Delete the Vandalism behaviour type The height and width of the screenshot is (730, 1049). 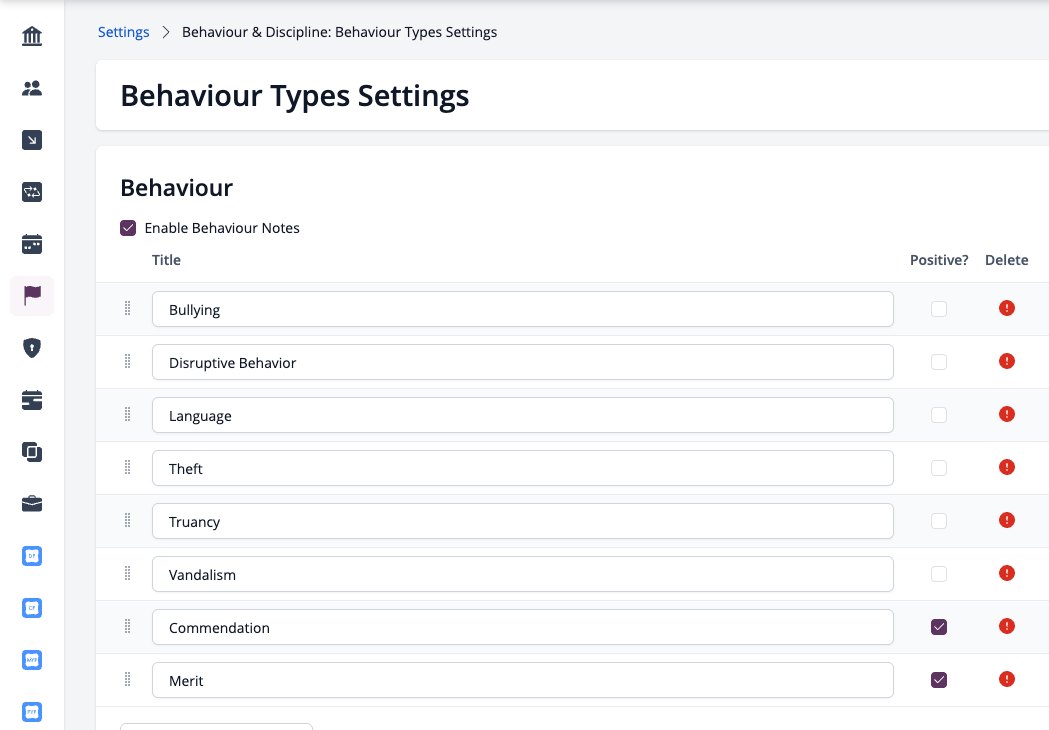point(1007,573)
